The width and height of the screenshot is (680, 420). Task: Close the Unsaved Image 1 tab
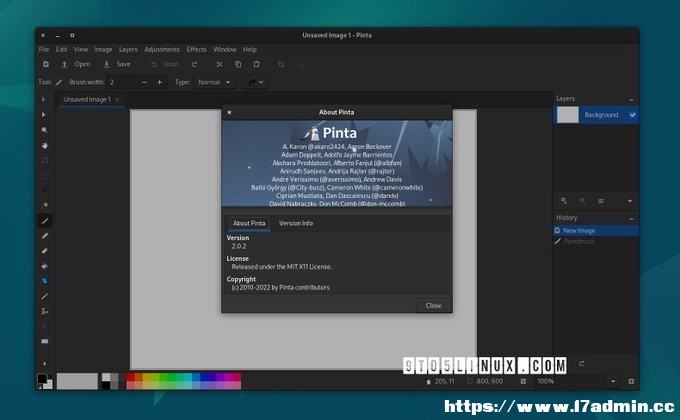coord(117,99)
